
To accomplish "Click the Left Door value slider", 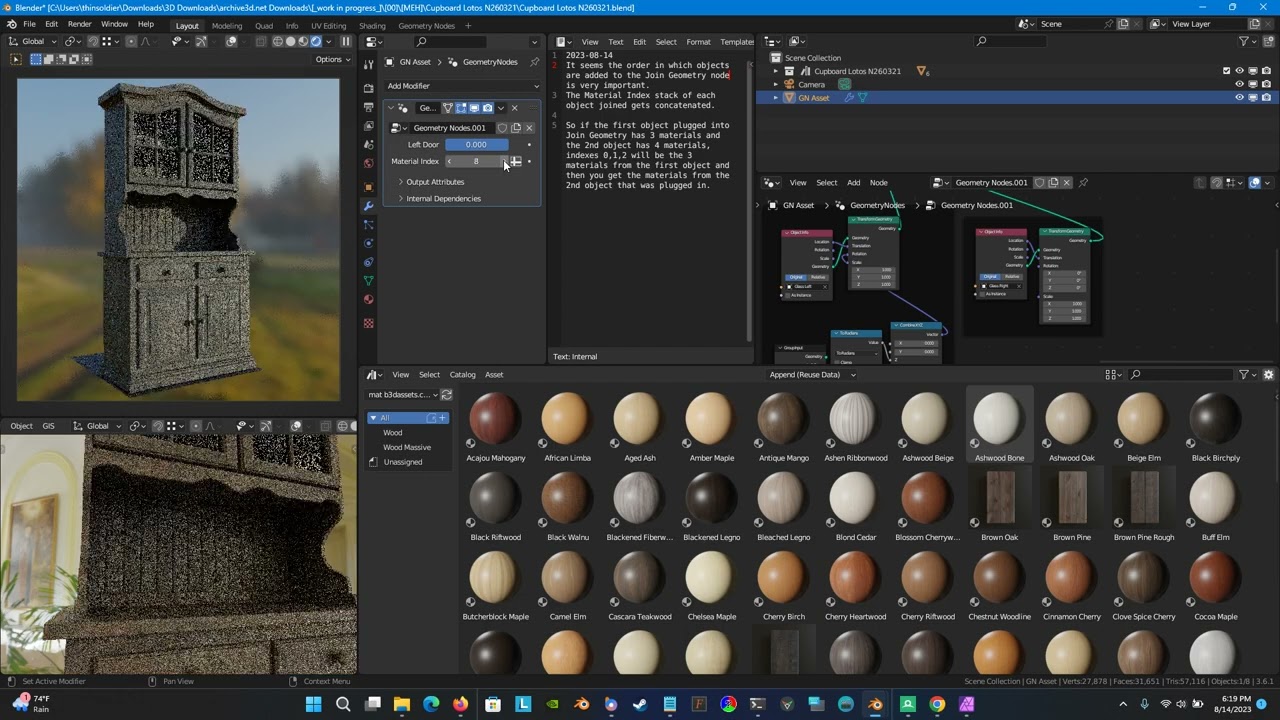I will (x=476, y=145).
